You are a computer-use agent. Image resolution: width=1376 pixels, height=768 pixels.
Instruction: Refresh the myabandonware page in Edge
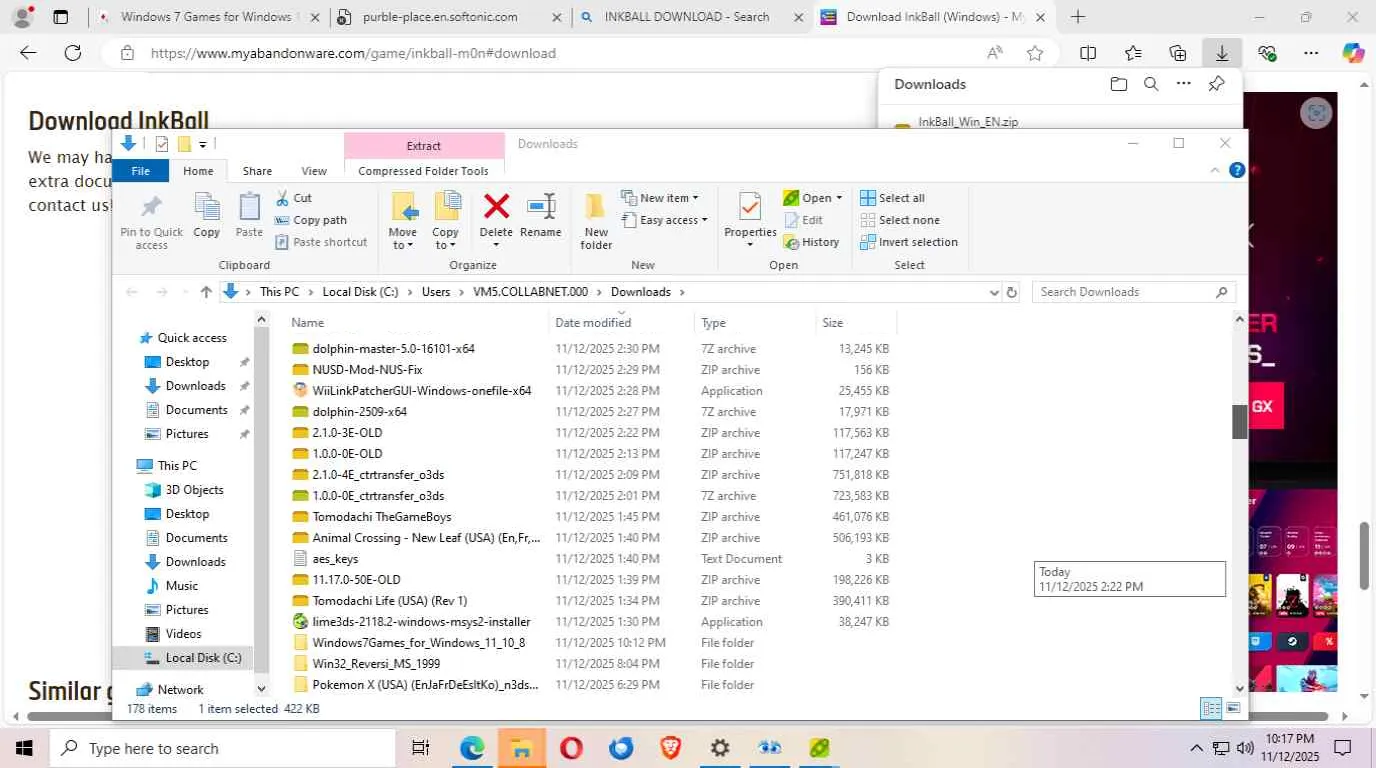click(x=72, y=53)
